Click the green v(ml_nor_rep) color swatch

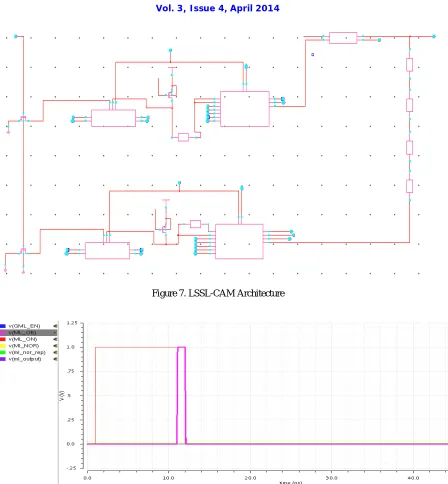[3, 352]
